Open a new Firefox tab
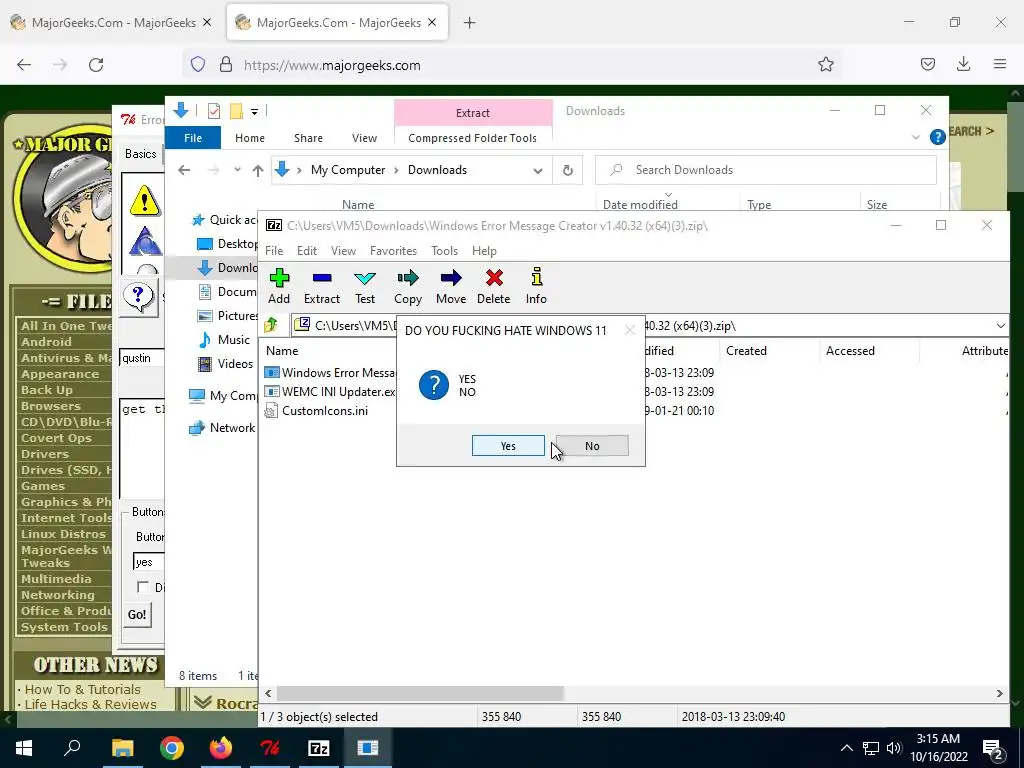Screen dimensions: 1024x768 tap(469, 23)
